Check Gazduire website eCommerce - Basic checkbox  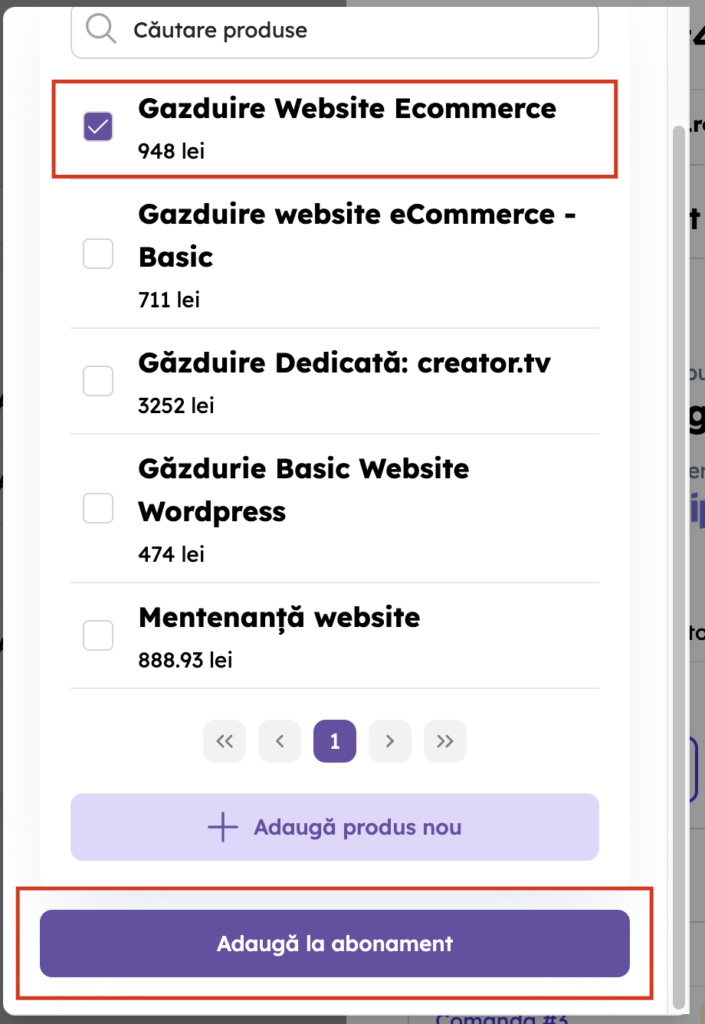[98, 254]
